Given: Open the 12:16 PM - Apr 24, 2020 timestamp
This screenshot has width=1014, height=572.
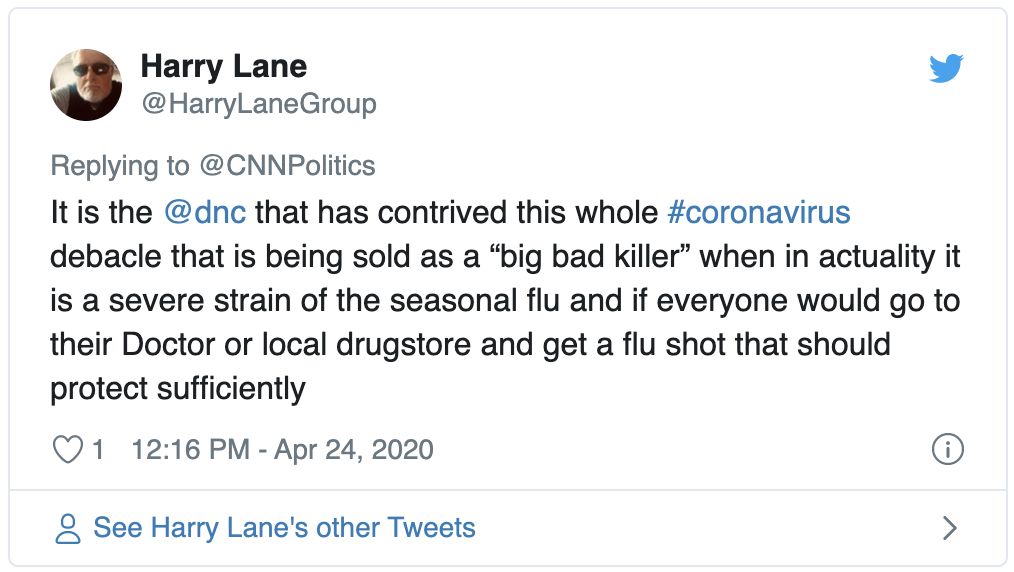Looking at the screenshot, I should (x=283, y=449).
